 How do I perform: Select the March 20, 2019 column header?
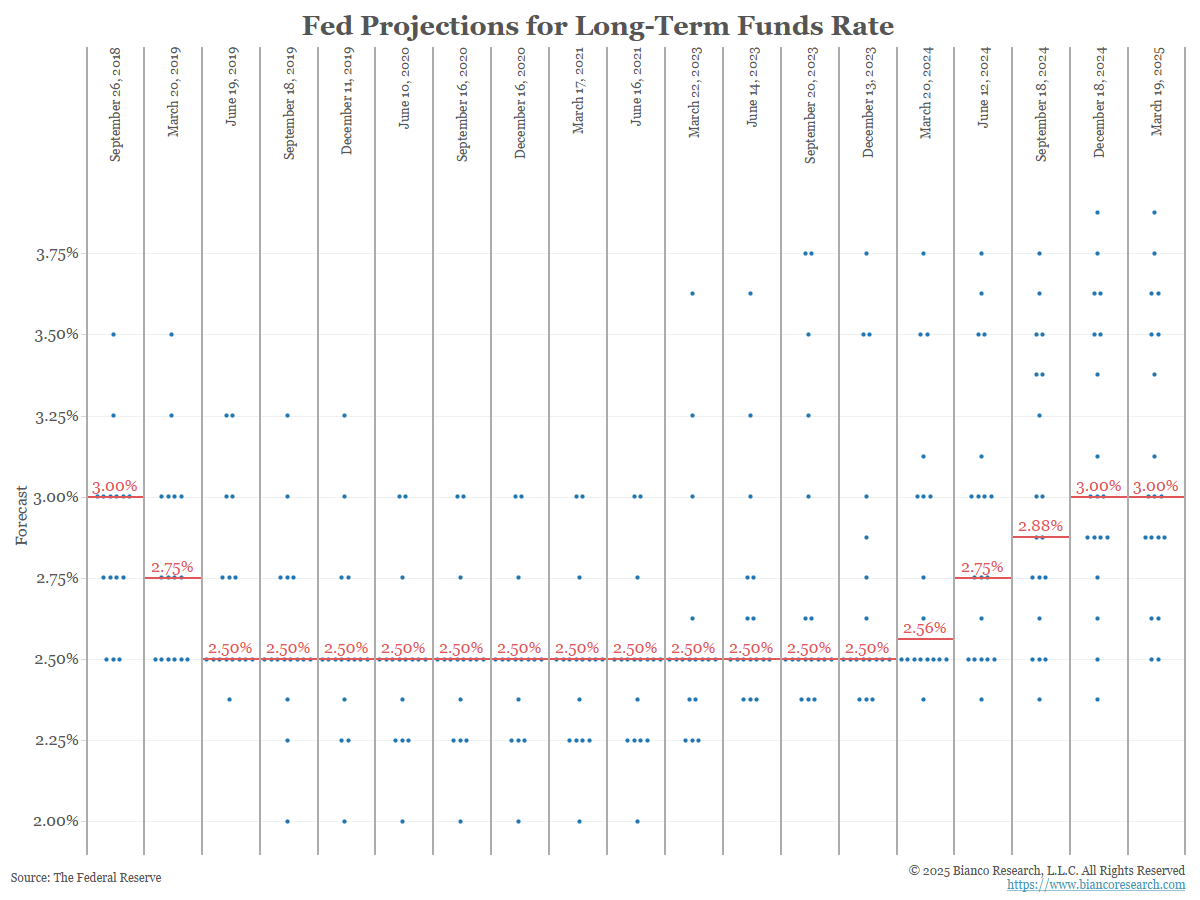[x=173, y=102]
